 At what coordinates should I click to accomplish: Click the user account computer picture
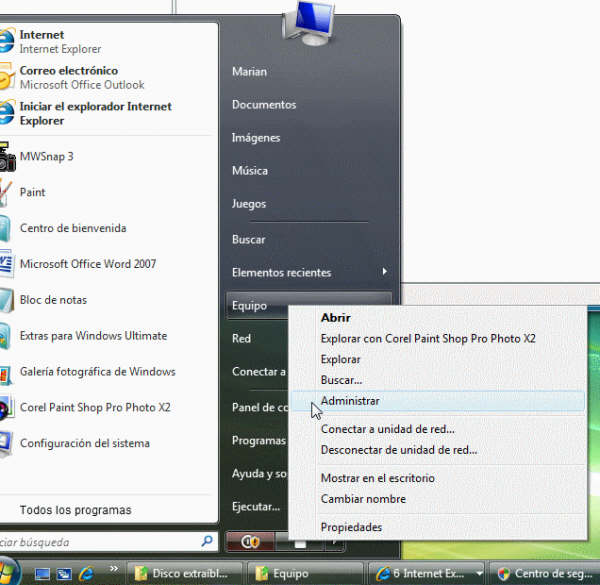309,23
